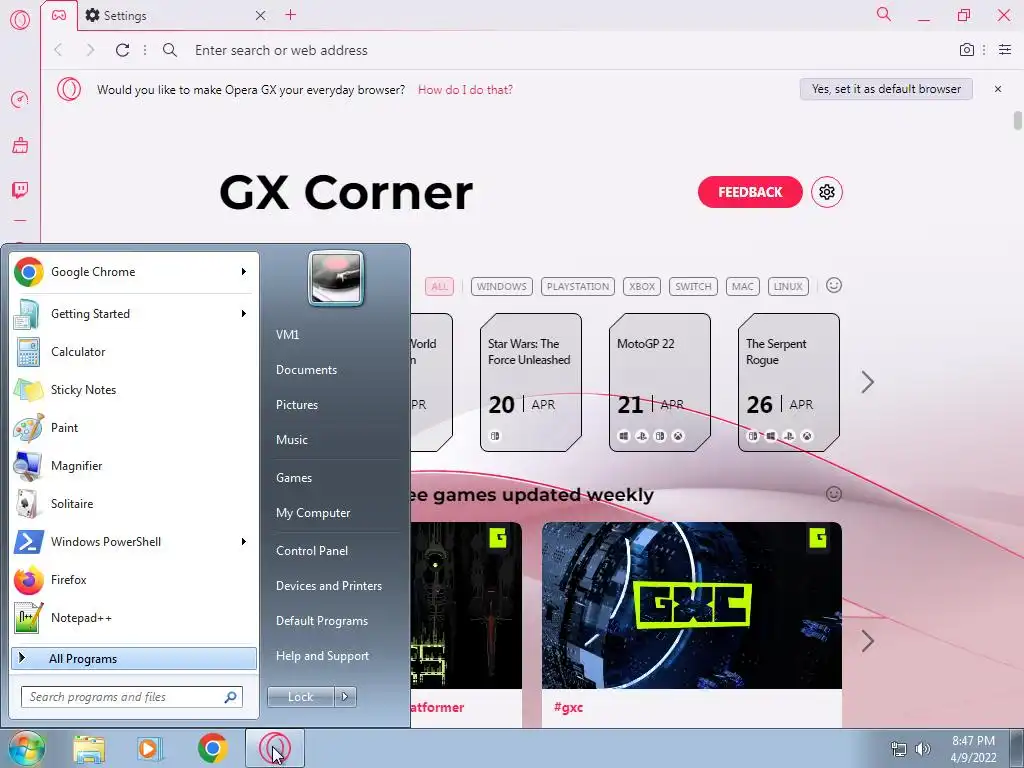Expand All Programs list
1024x768 pixels.
[x=133, y=658]
